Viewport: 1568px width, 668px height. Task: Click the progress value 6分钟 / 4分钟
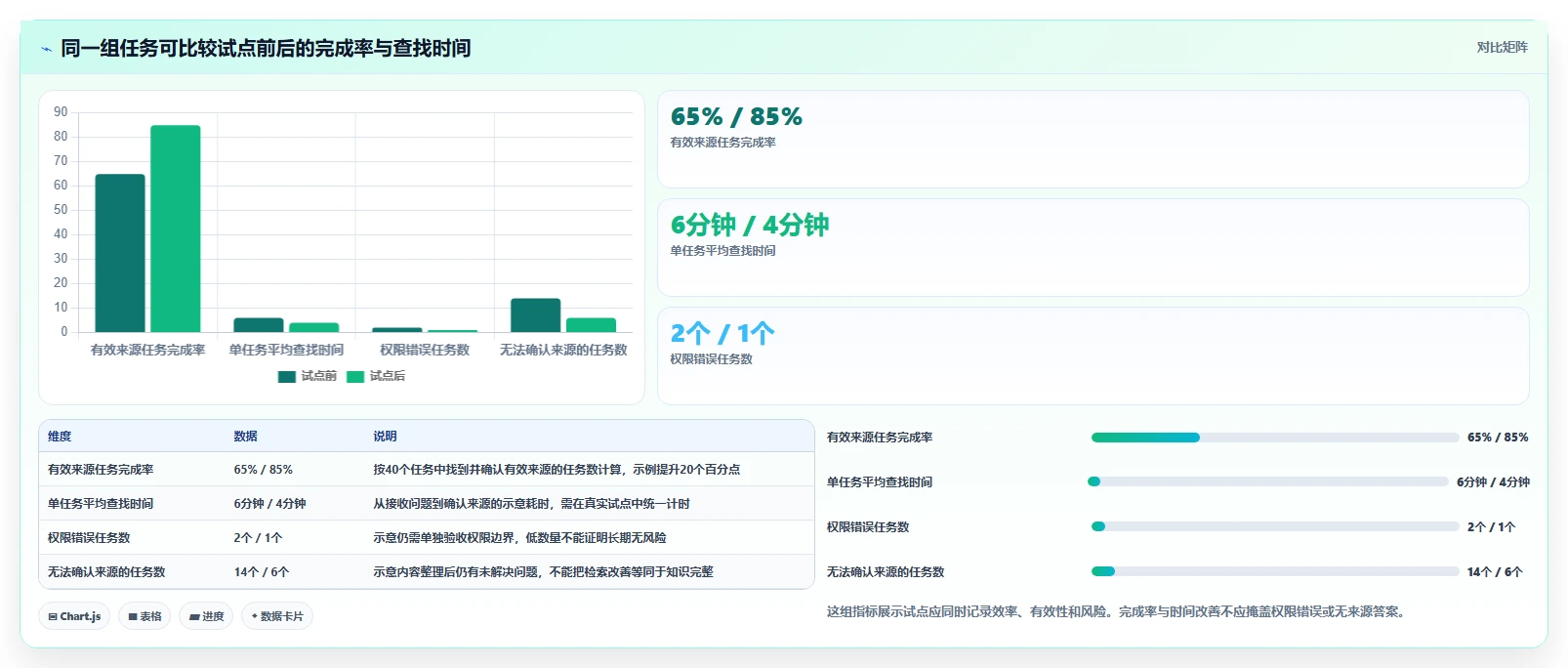pyautogui.click(x=1493, y=482)
